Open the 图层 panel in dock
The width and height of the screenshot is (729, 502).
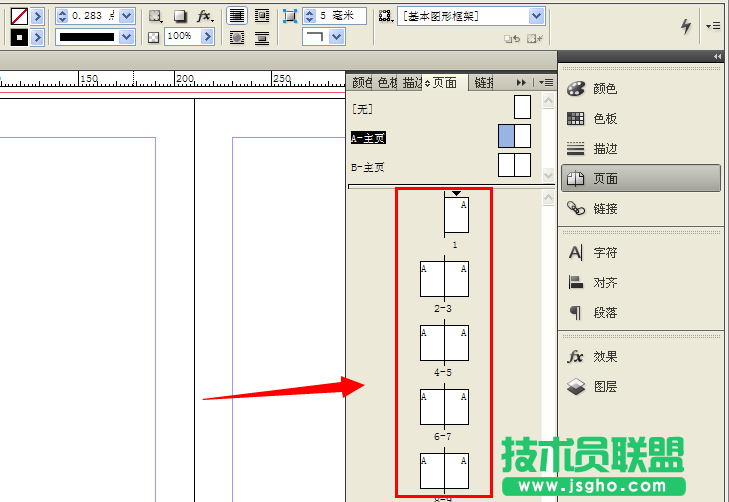pos(641,387)
